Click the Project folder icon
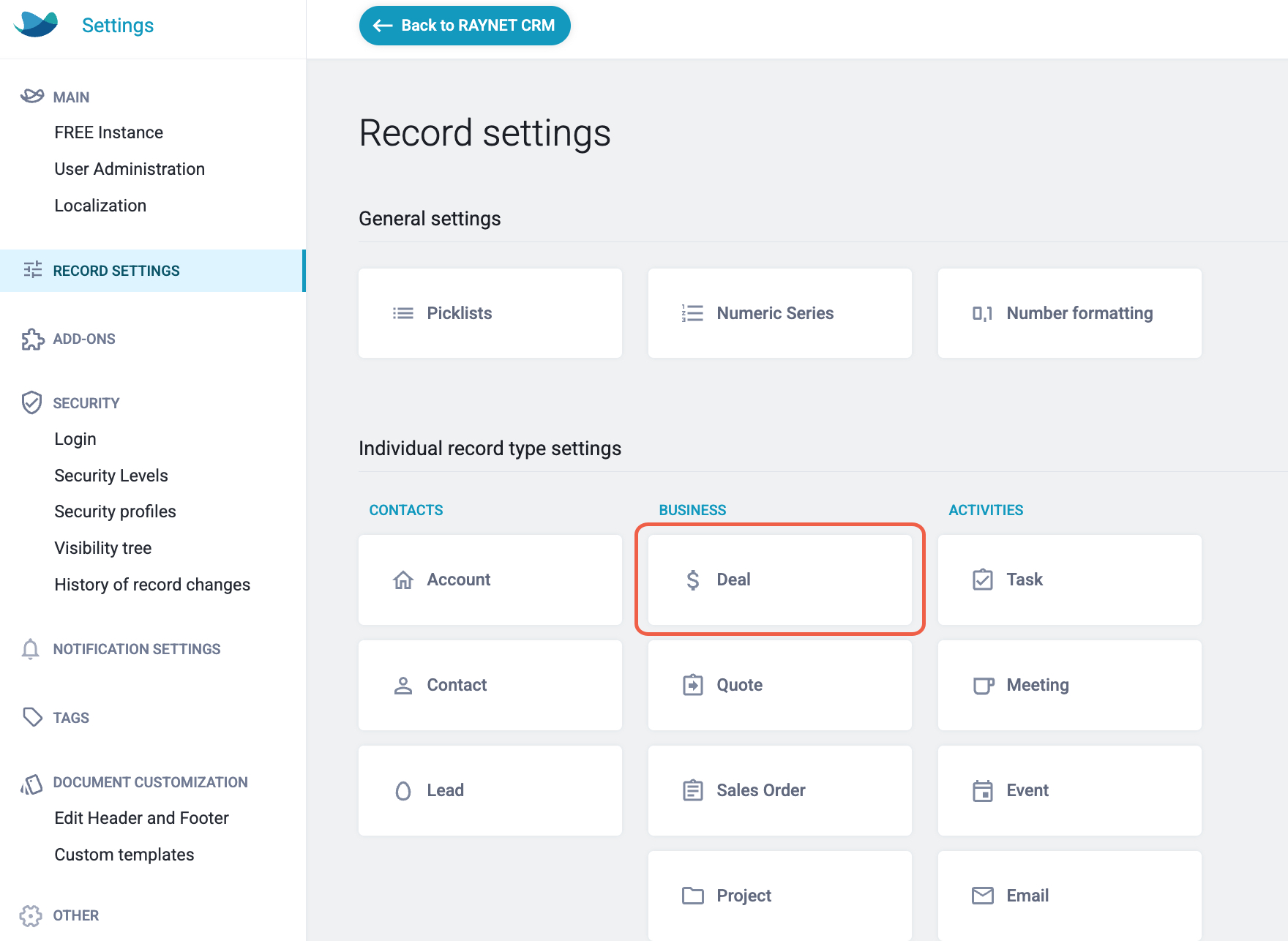 693,896
